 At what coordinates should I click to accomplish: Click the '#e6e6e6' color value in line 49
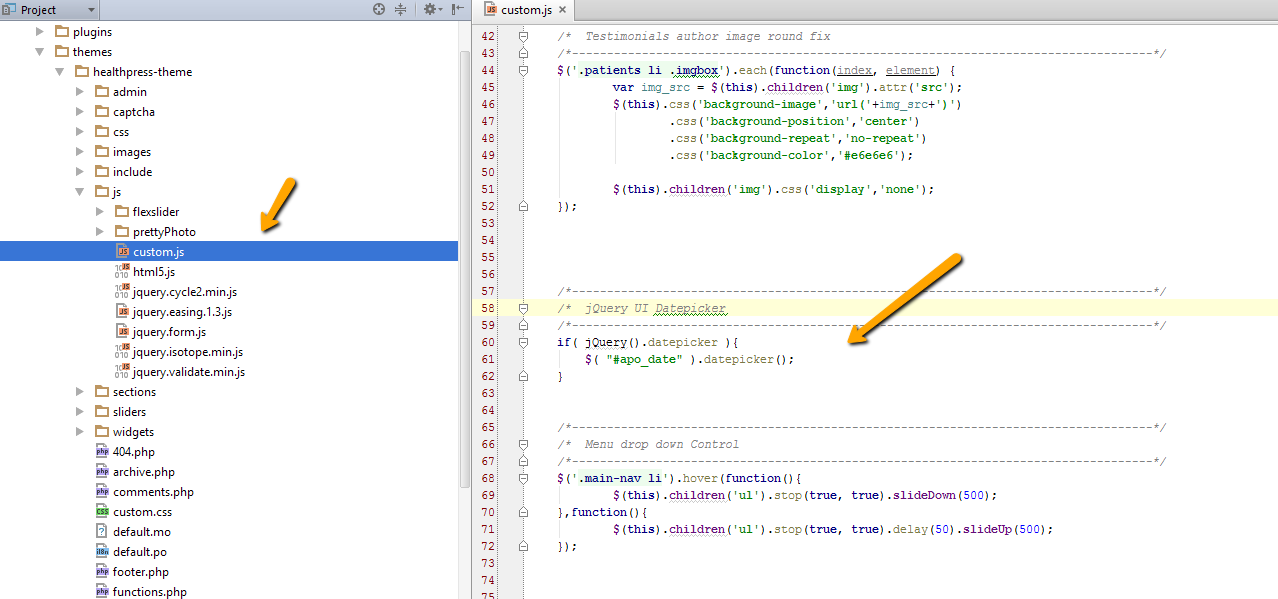pos(870,155)
